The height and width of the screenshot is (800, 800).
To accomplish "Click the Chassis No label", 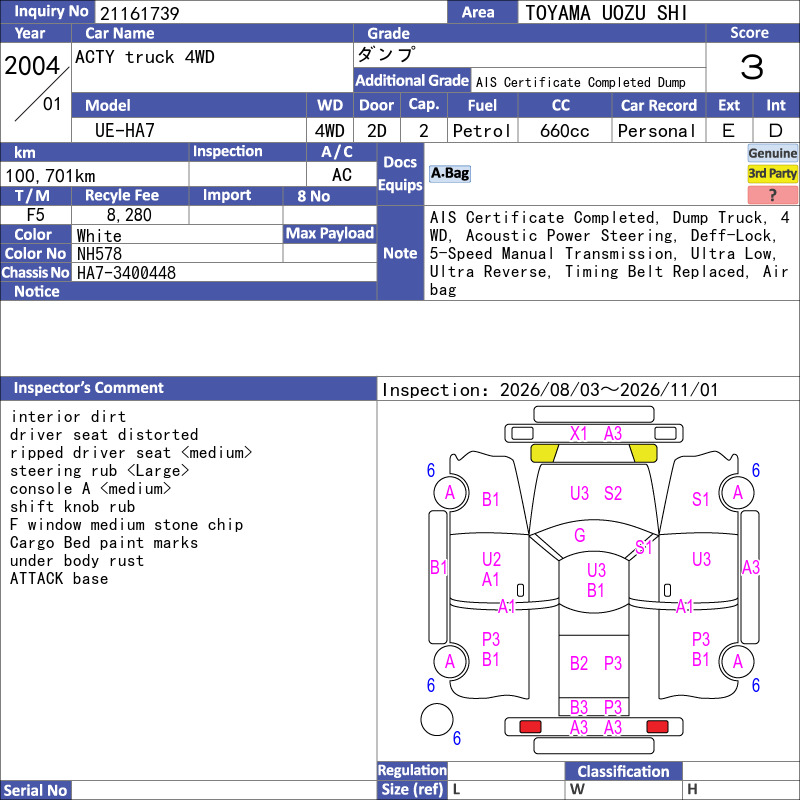I will pos(35,272).
